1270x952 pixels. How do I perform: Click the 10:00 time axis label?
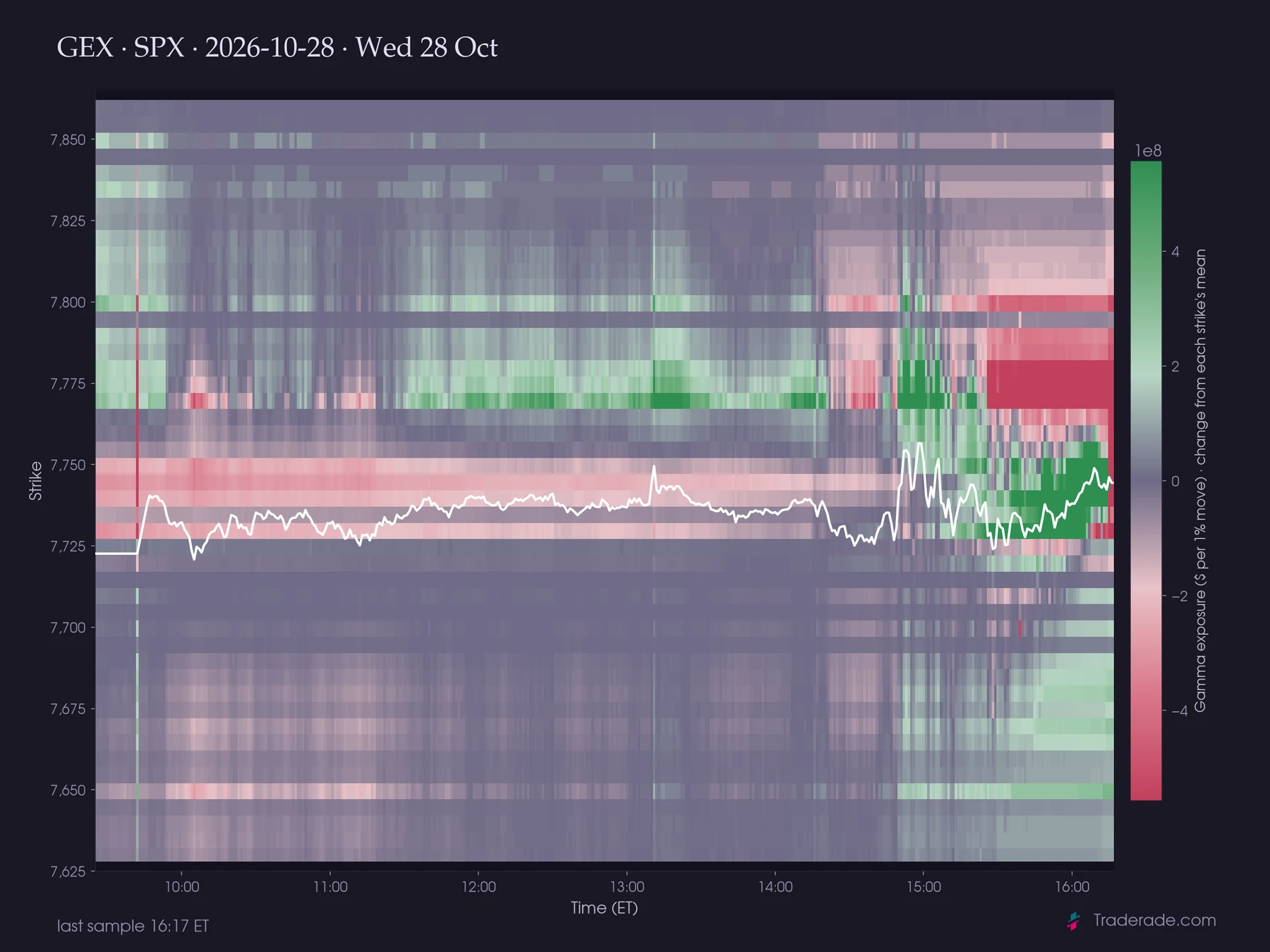[x=182, y=887]
